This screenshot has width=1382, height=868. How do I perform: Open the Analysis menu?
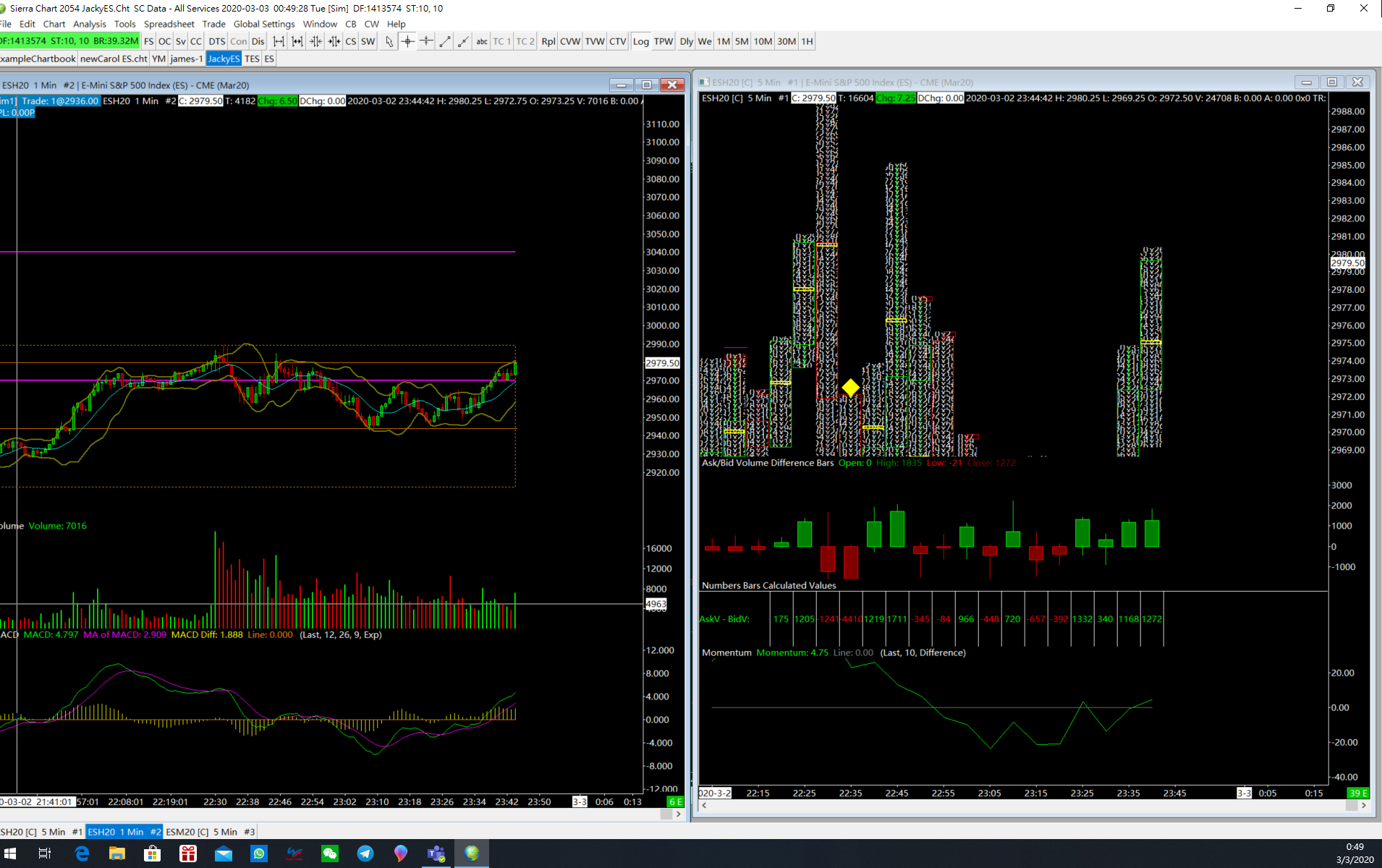point(90,24)
